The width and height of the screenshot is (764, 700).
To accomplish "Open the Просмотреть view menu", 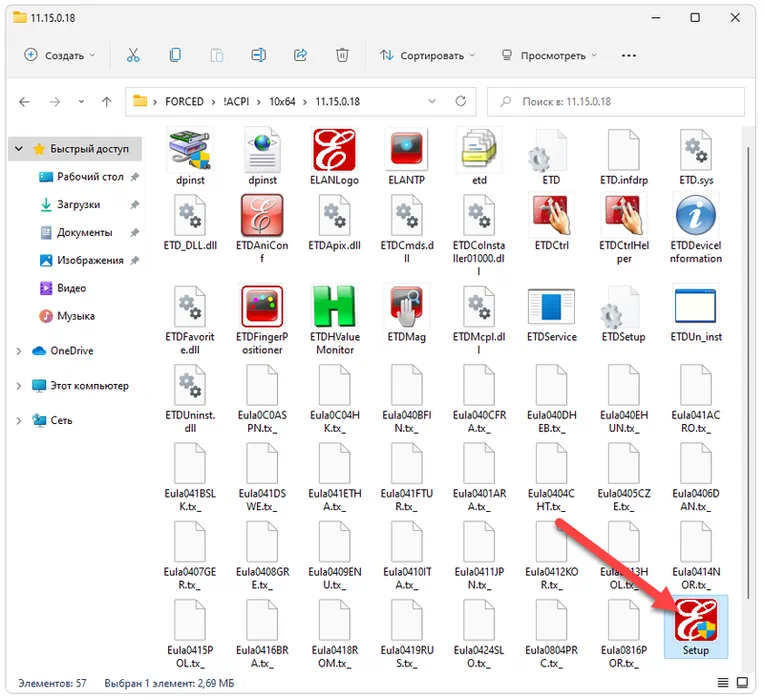I will coord(547,56).
